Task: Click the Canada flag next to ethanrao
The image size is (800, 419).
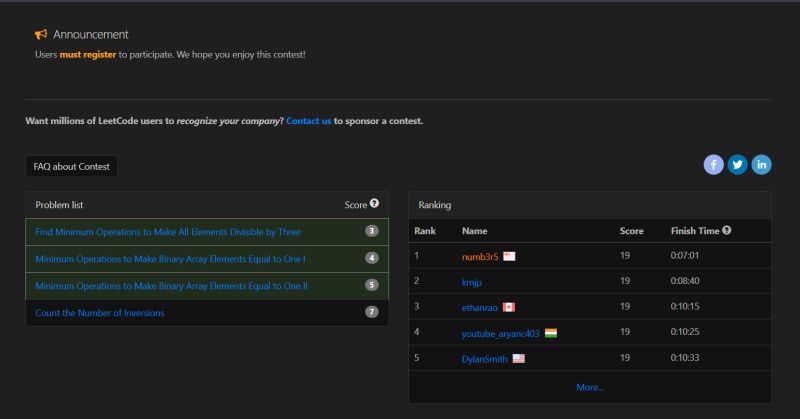Action: click(508, 307)
